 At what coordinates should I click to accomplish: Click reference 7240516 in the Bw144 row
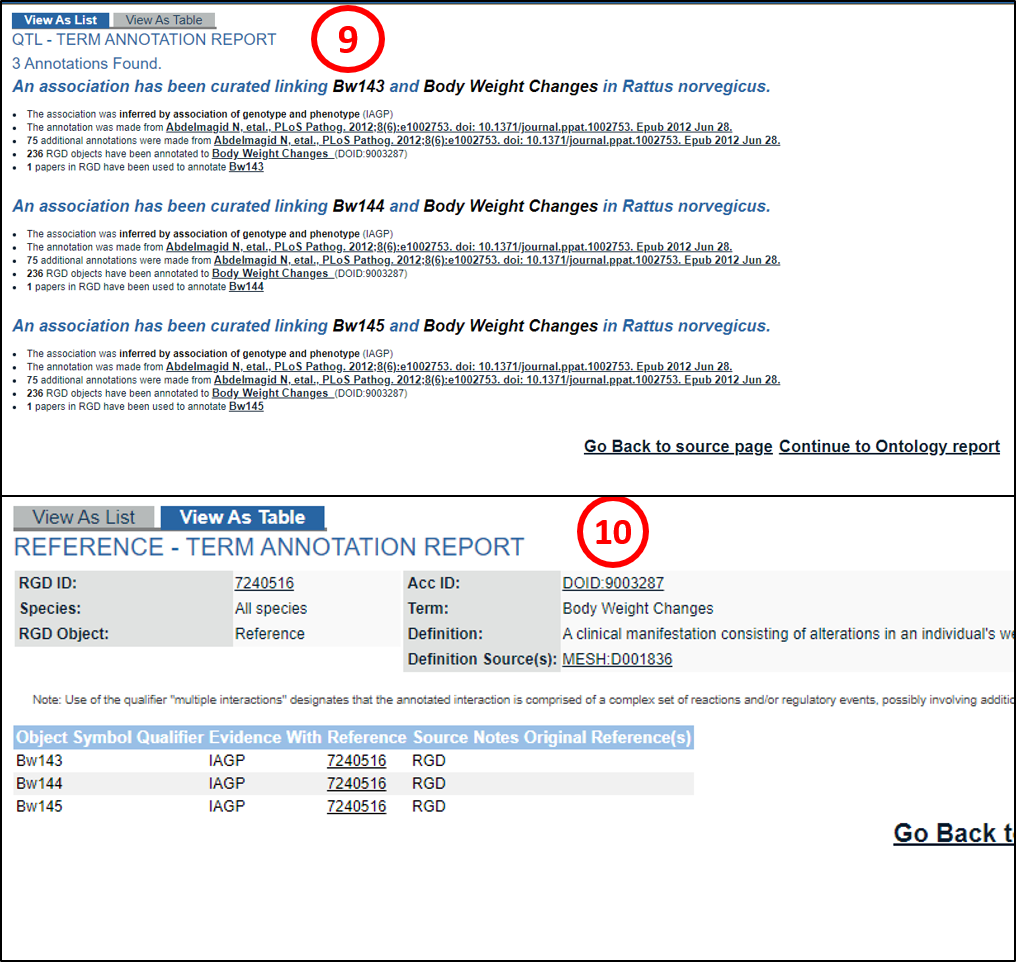coord(356,784)
